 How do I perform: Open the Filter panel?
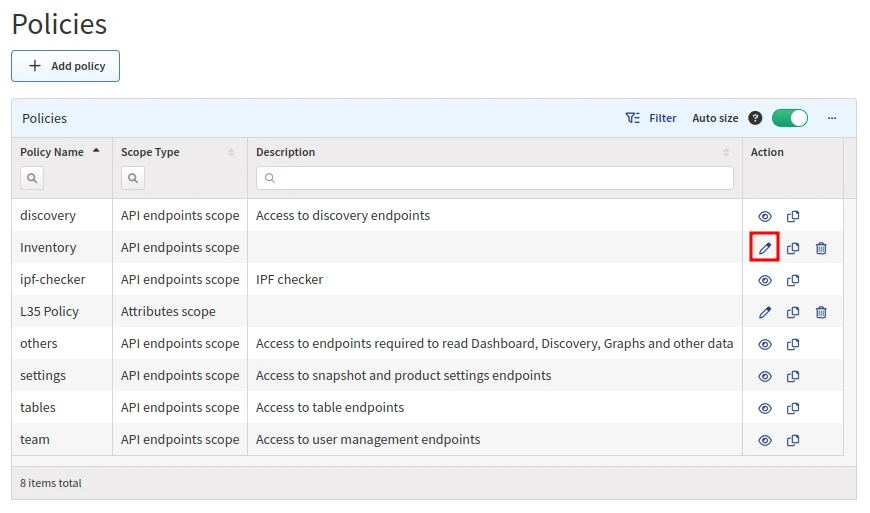click(x=651, y=118)
